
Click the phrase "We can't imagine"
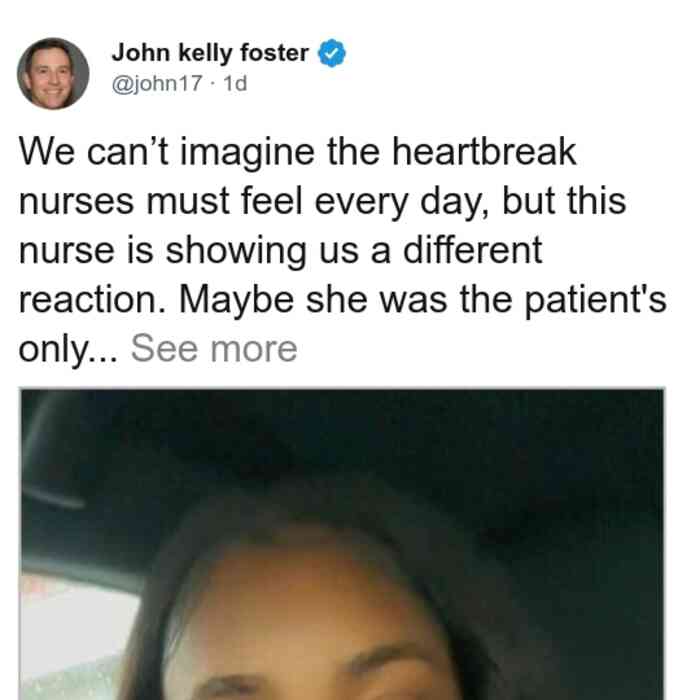167,152
